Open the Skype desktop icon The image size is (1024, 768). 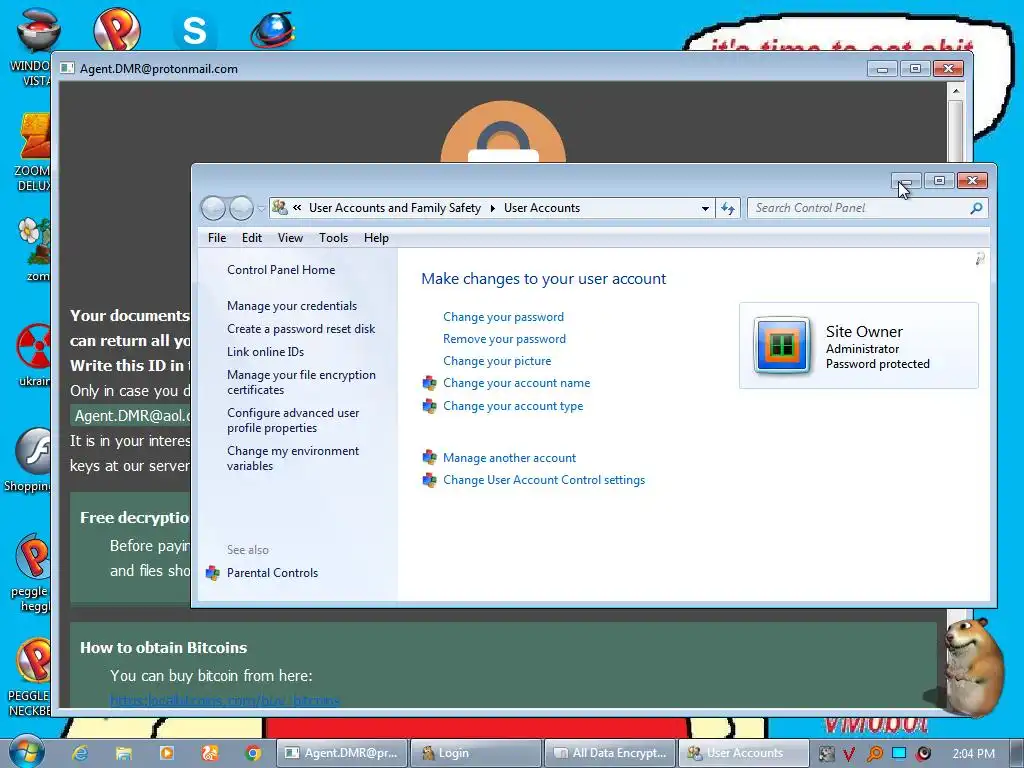tap(194, 30)
